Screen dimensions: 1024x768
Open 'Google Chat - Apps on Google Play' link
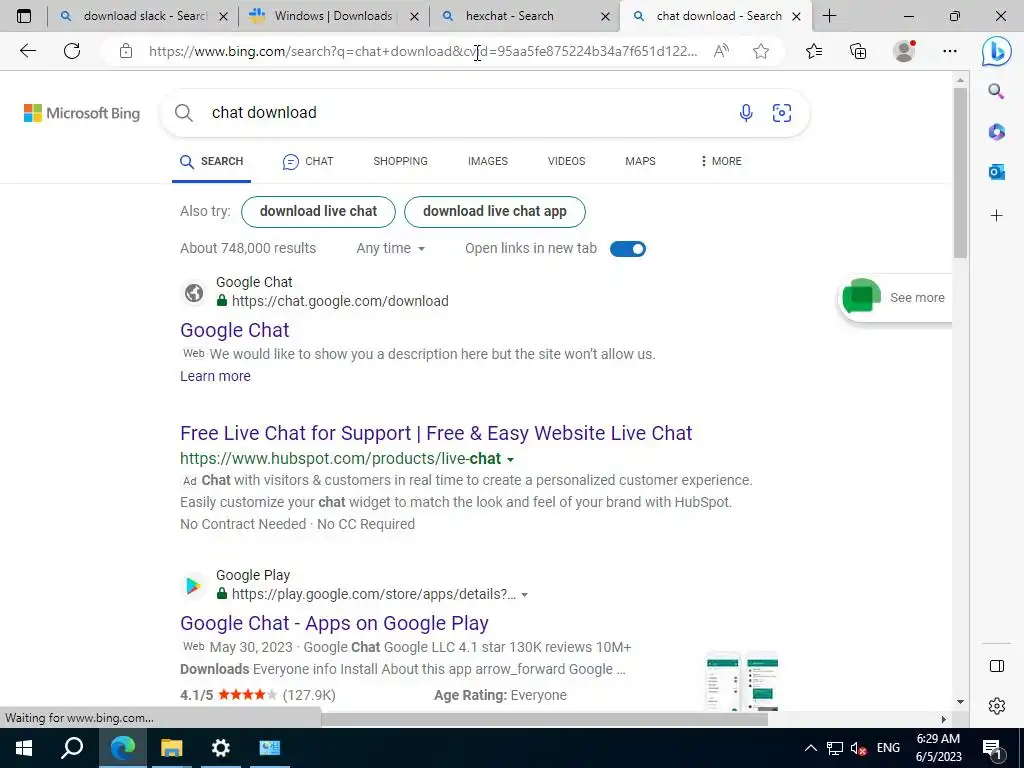334,624
